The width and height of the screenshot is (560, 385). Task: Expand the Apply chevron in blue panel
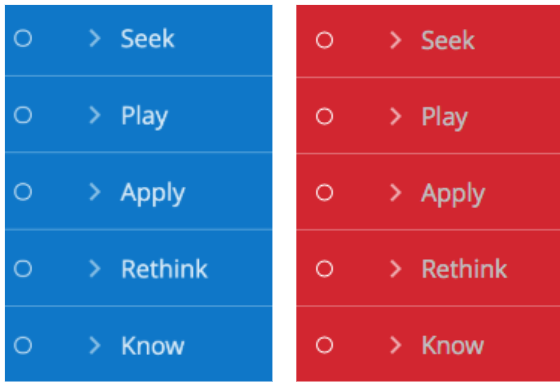(x=95, y=192)
